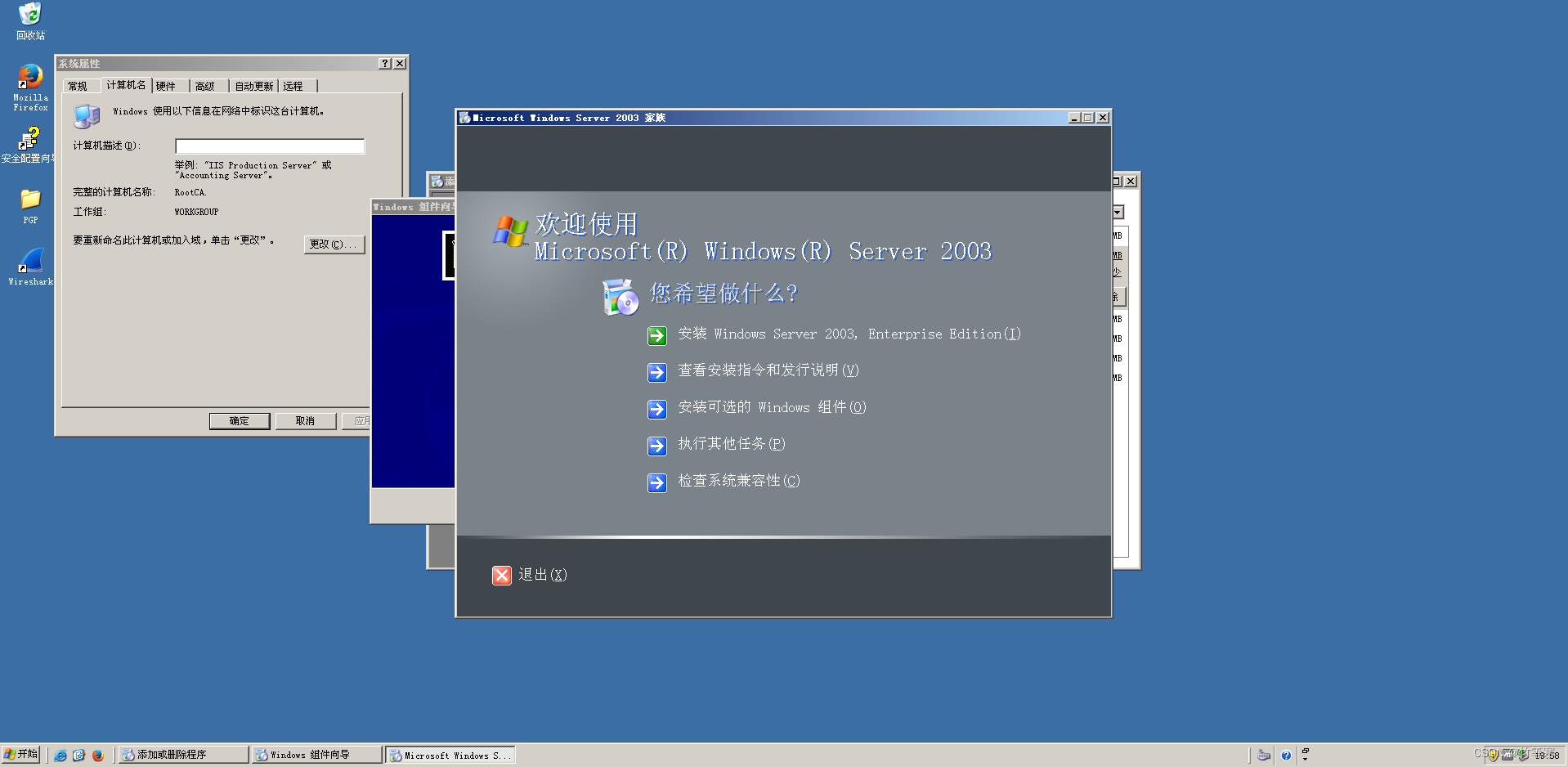
Task: Choose 安装可选的 Windows 组件 option
Action: [x=772, y=407]
